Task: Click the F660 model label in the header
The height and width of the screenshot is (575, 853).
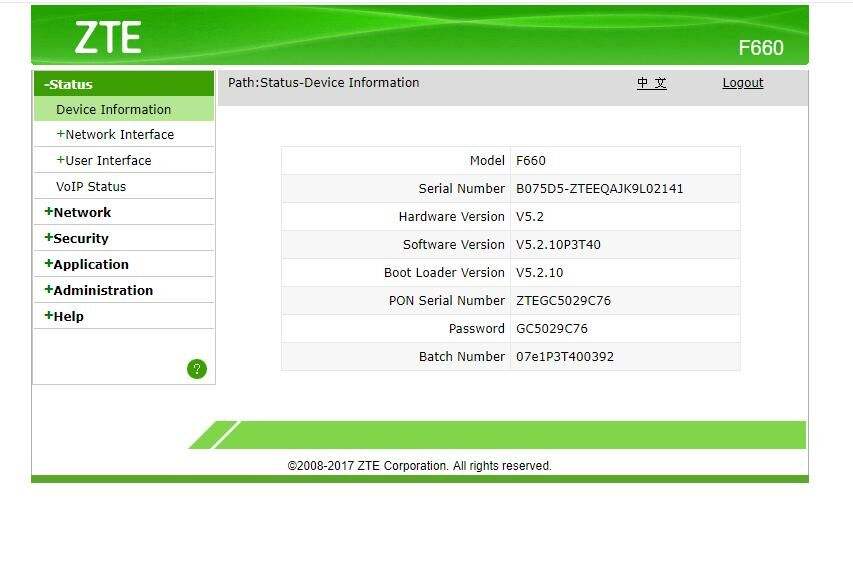Action: tap(760, 48)
